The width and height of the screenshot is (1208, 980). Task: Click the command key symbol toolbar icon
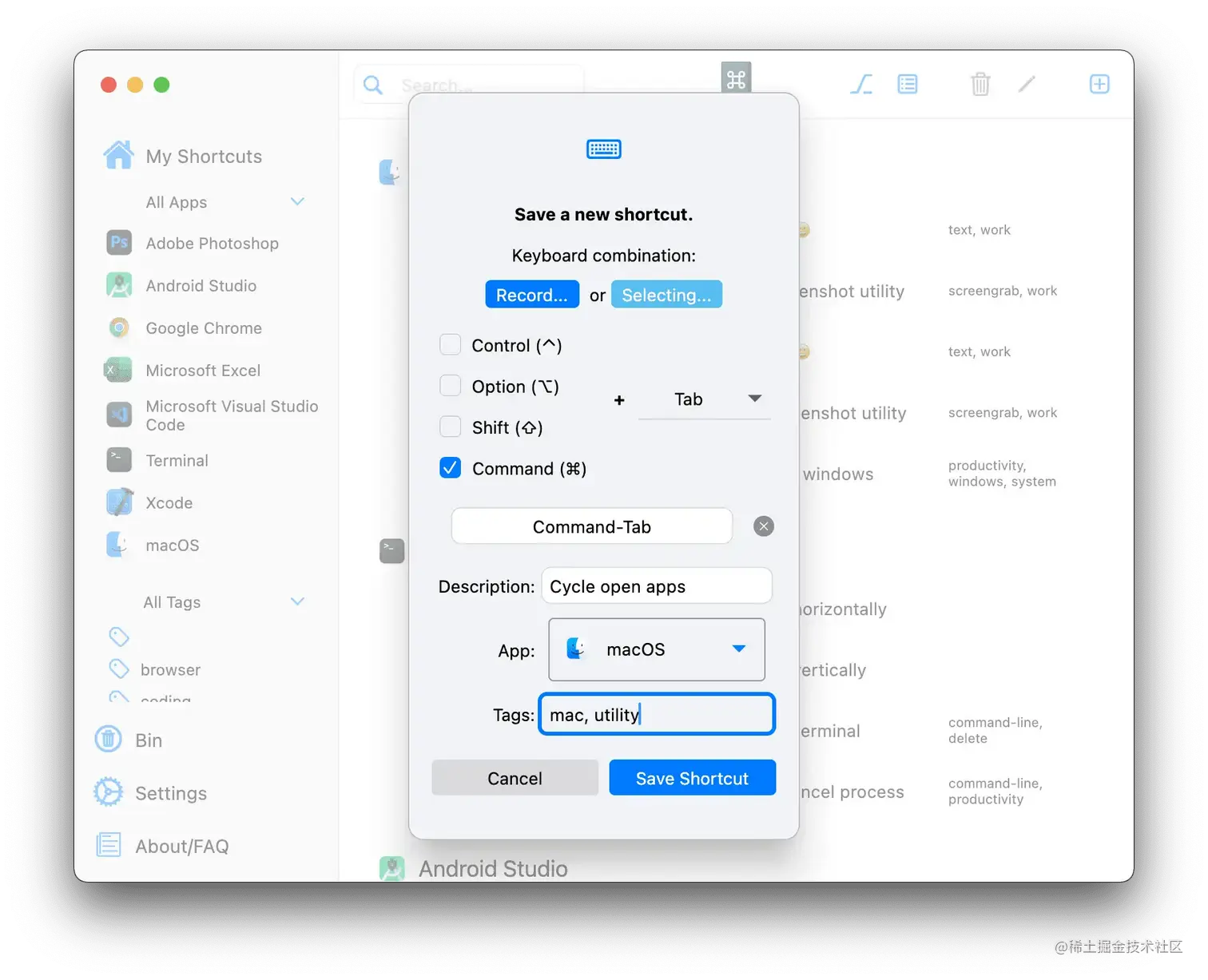point(736,79)
